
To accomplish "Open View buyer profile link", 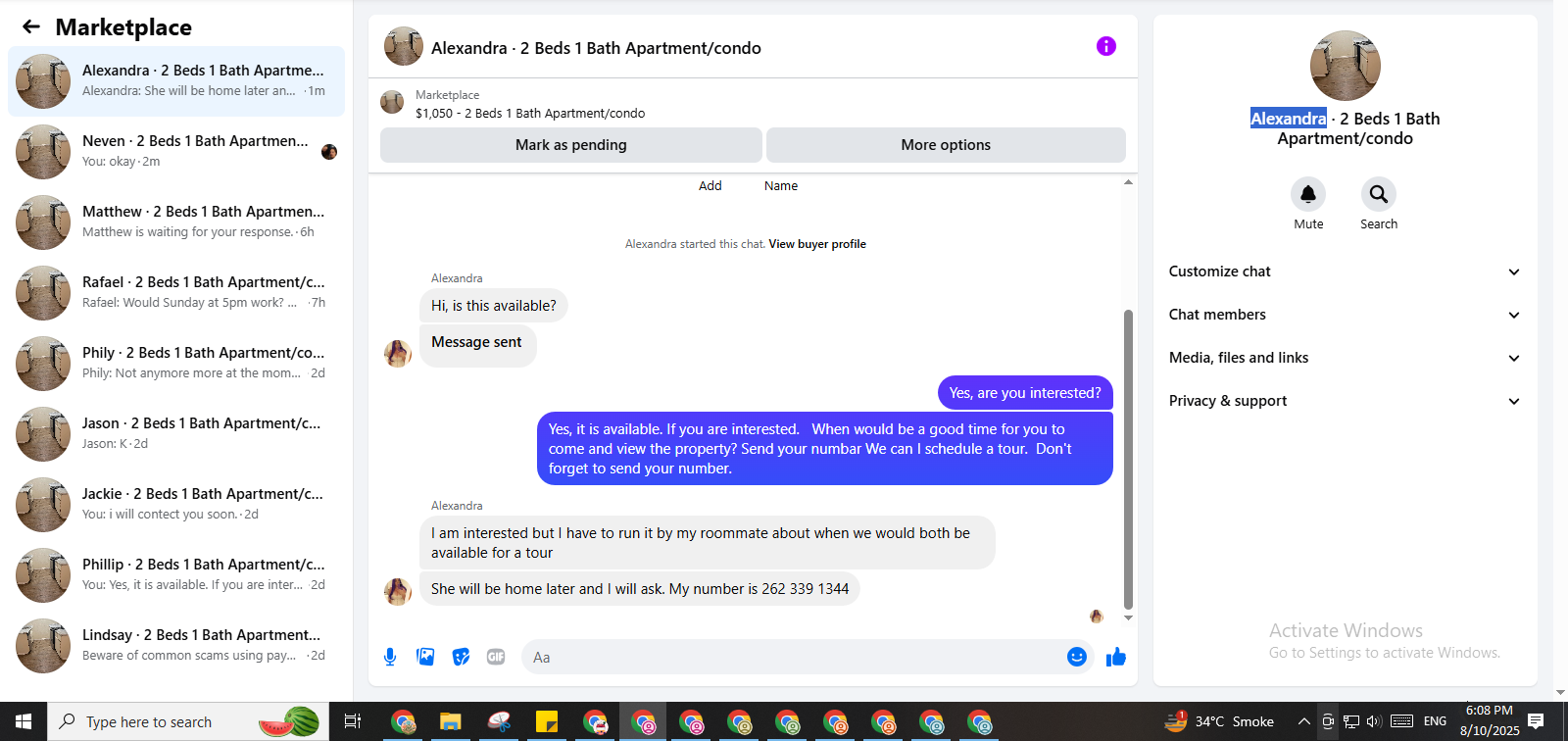I will click(817, 244).
